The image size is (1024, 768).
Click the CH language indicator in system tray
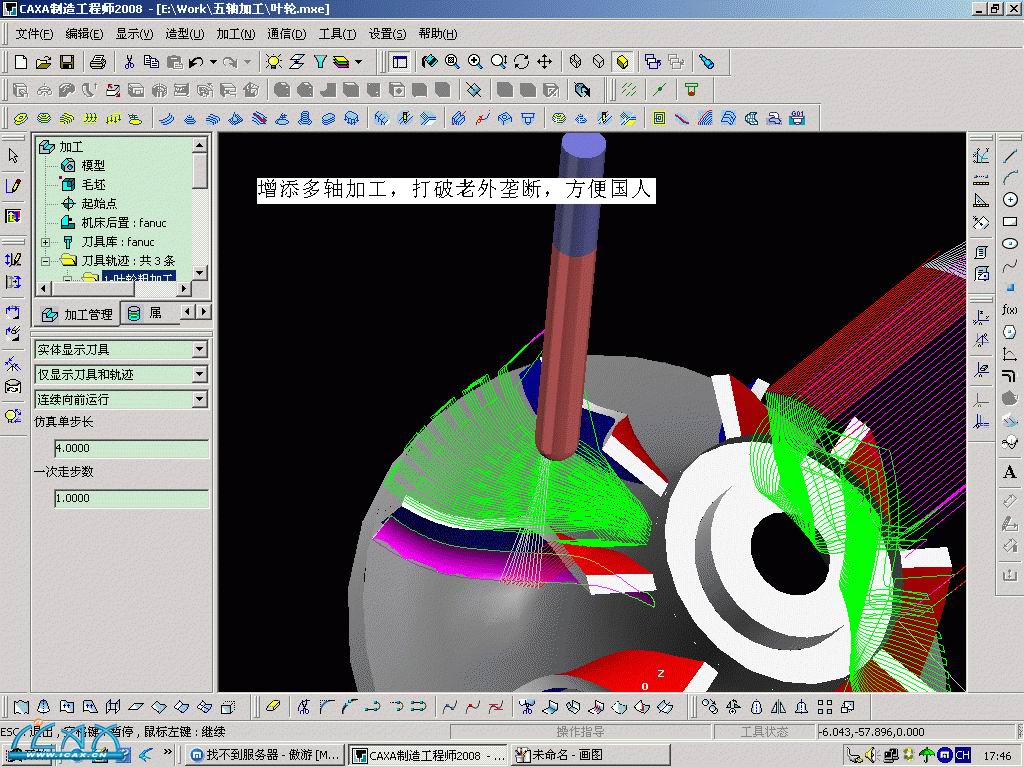point(963,755)
